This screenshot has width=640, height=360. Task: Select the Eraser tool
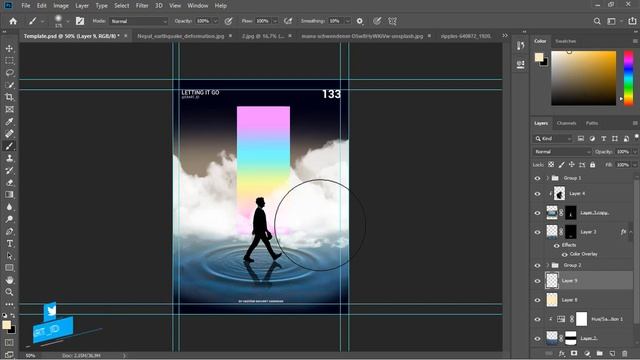(x=9, y=182)
